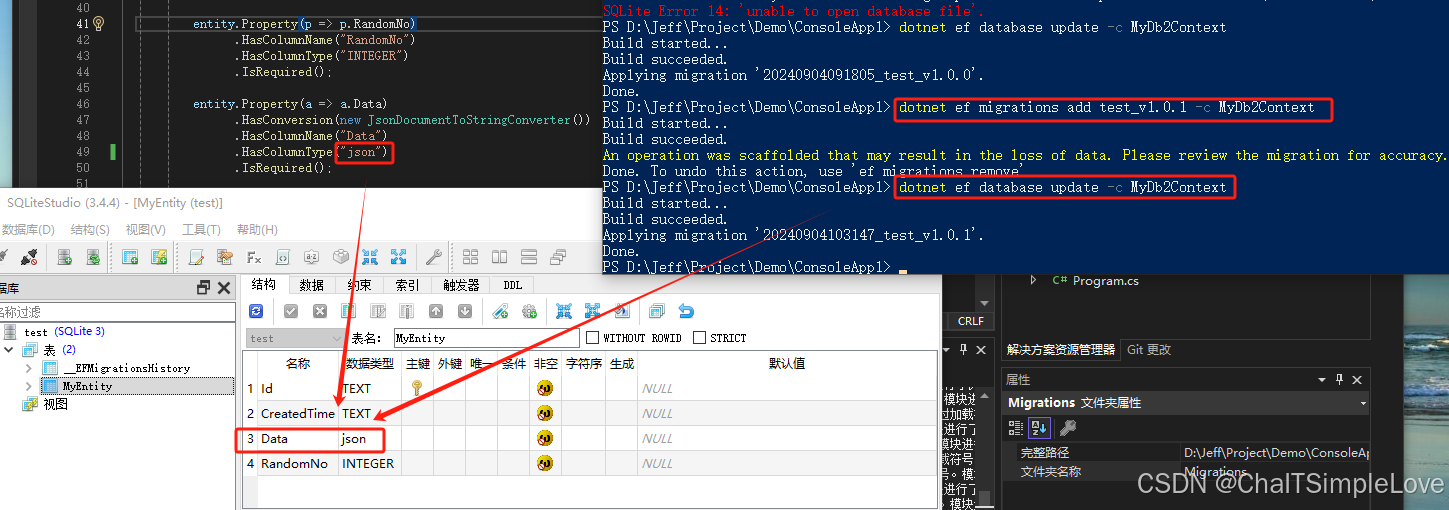Click the move column up arrow
This screenshot has height=510, width=1449.
[436, 311]
